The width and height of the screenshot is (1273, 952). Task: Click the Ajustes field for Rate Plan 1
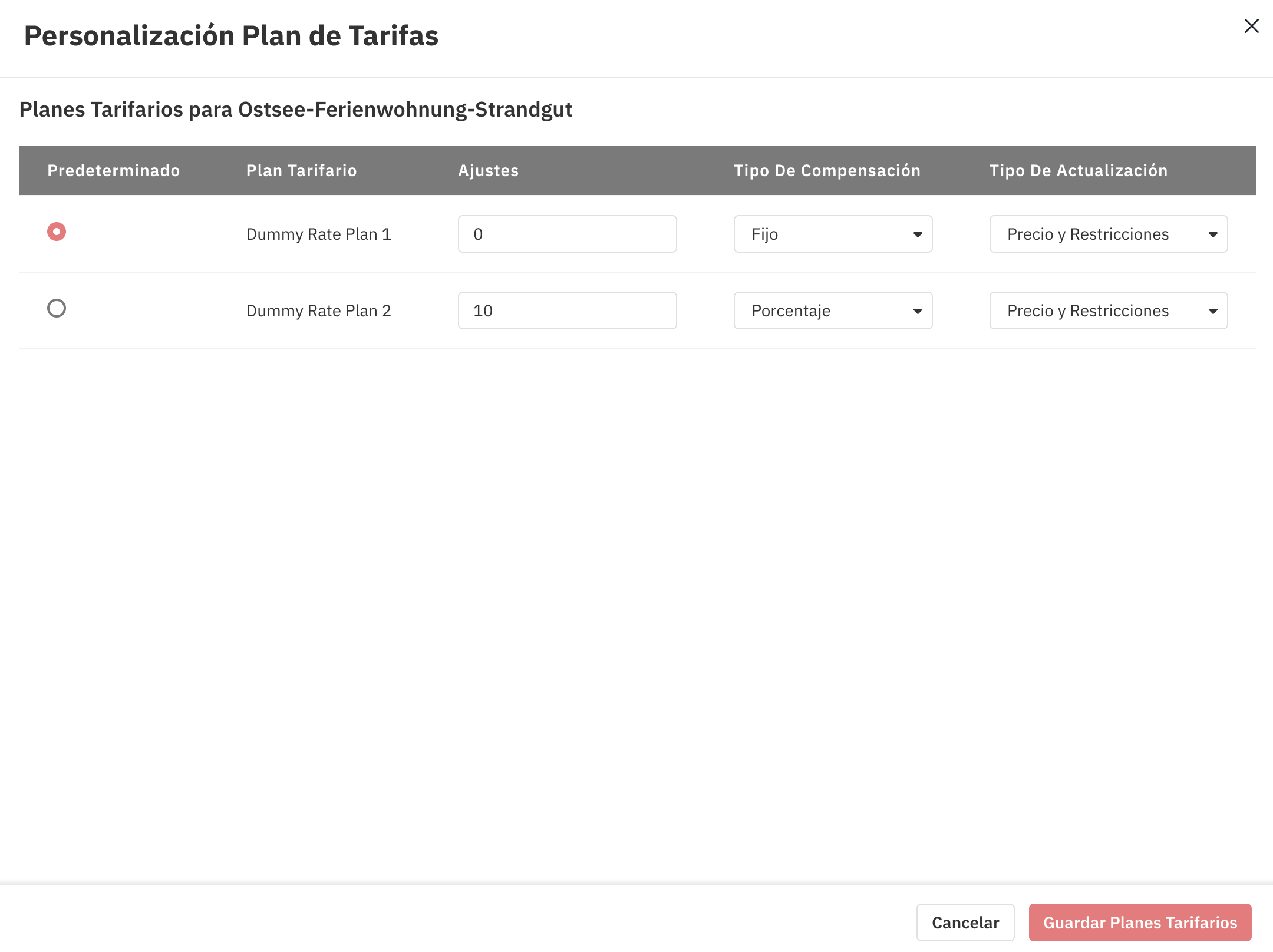click(567, 234)
